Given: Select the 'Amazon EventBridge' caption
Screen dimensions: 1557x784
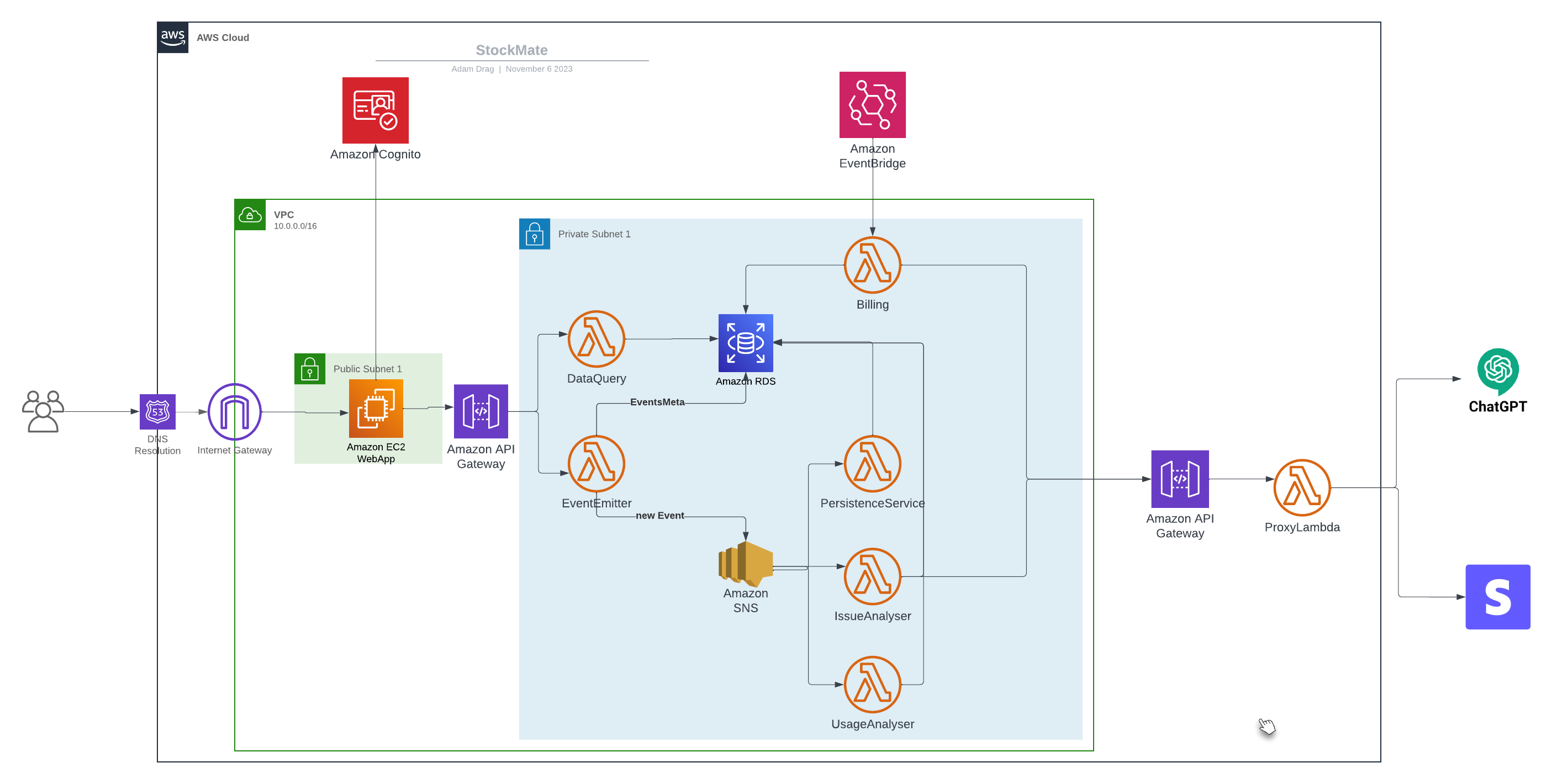Looking at the screenshot, I should point(872,156).
